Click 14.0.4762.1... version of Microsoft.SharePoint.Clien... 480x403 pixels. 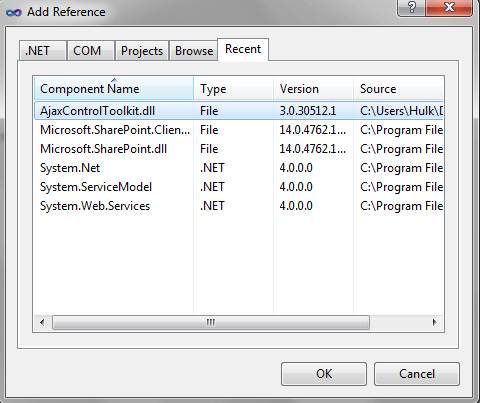point(313,130)
